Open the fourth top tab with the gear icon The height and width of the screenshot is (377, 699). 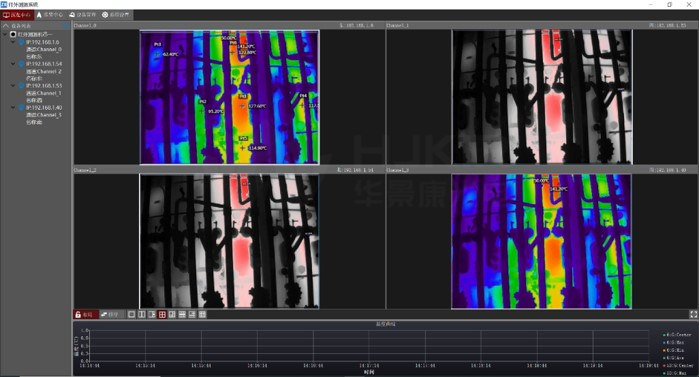click(116, 15)
